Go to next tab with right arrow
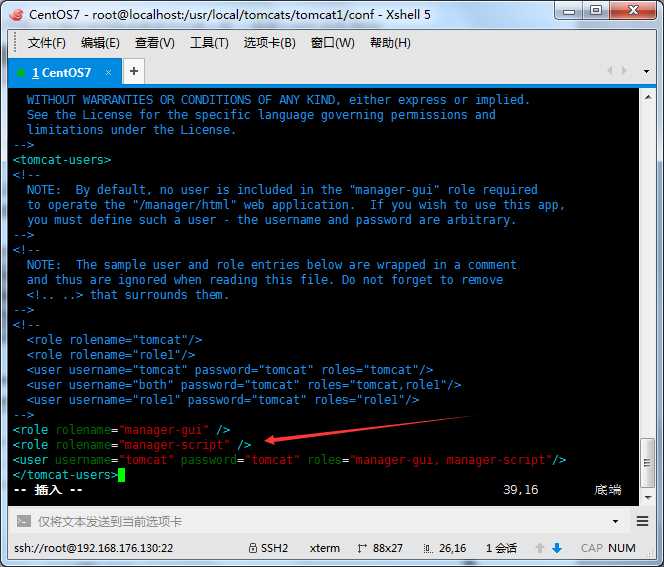 624,71
